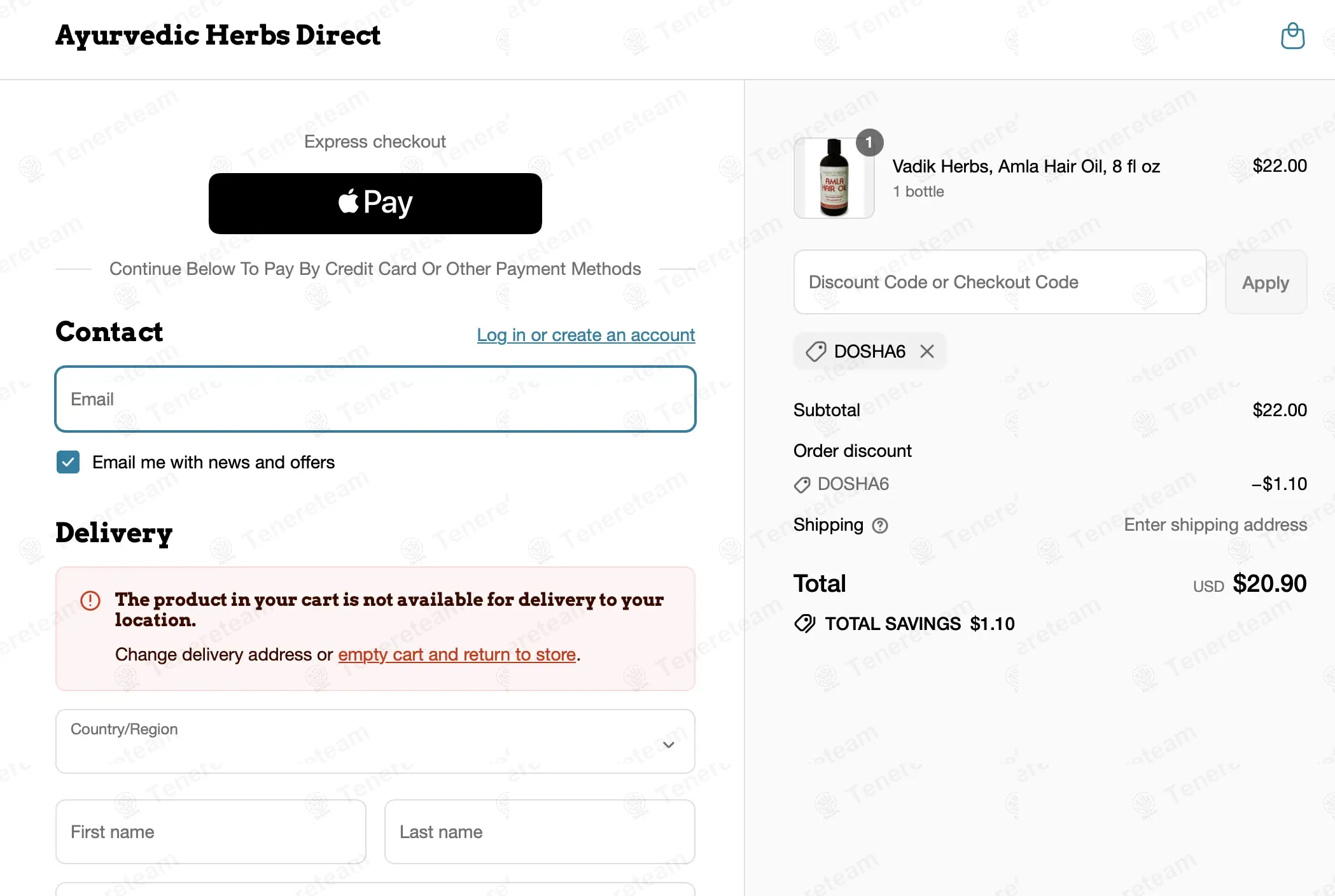
Task: Click Log in or create an account
Action: (585, 335)
